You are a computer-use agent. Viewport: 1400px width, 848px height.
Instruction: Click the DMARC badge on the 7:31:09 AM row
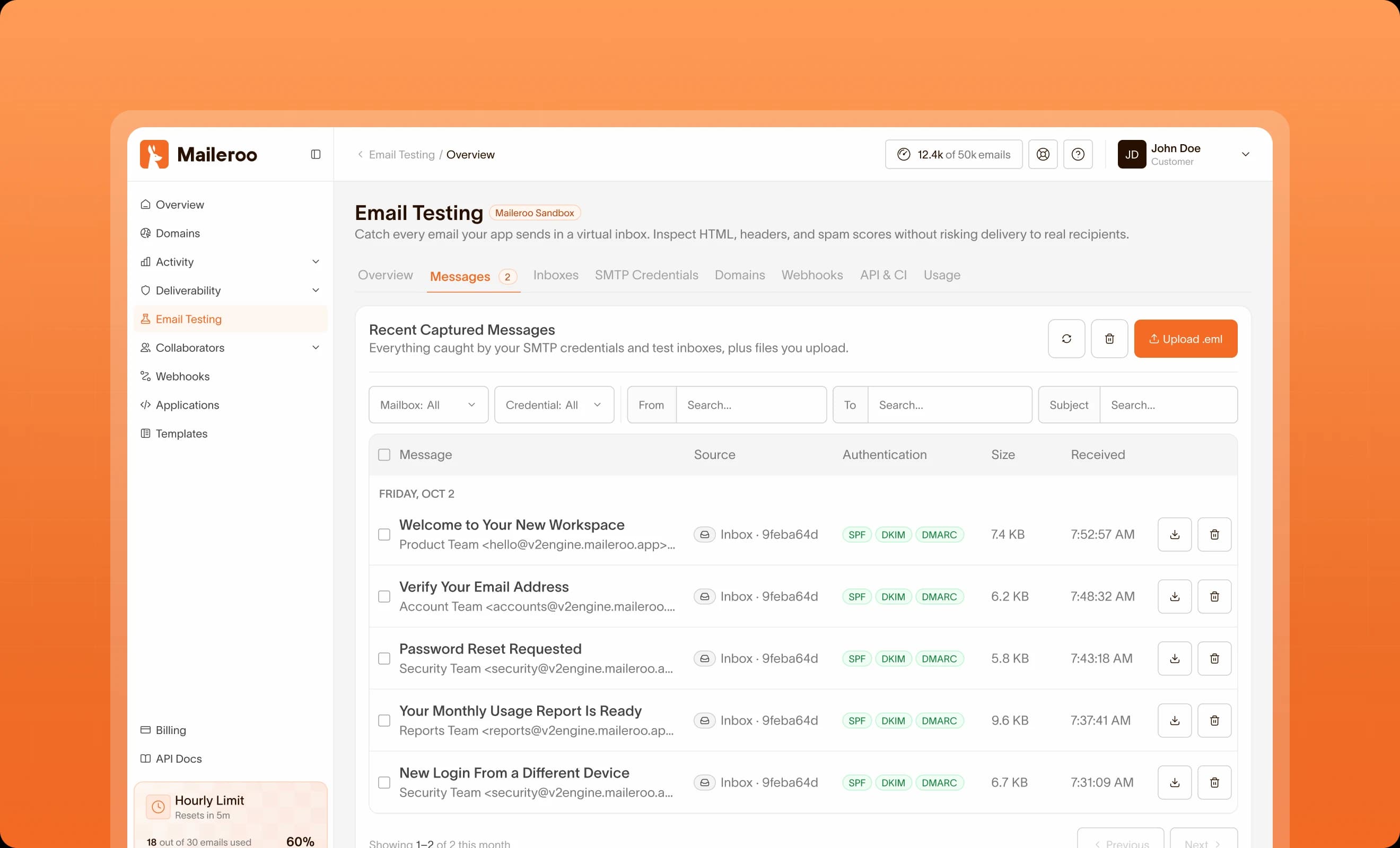(939, 782)
